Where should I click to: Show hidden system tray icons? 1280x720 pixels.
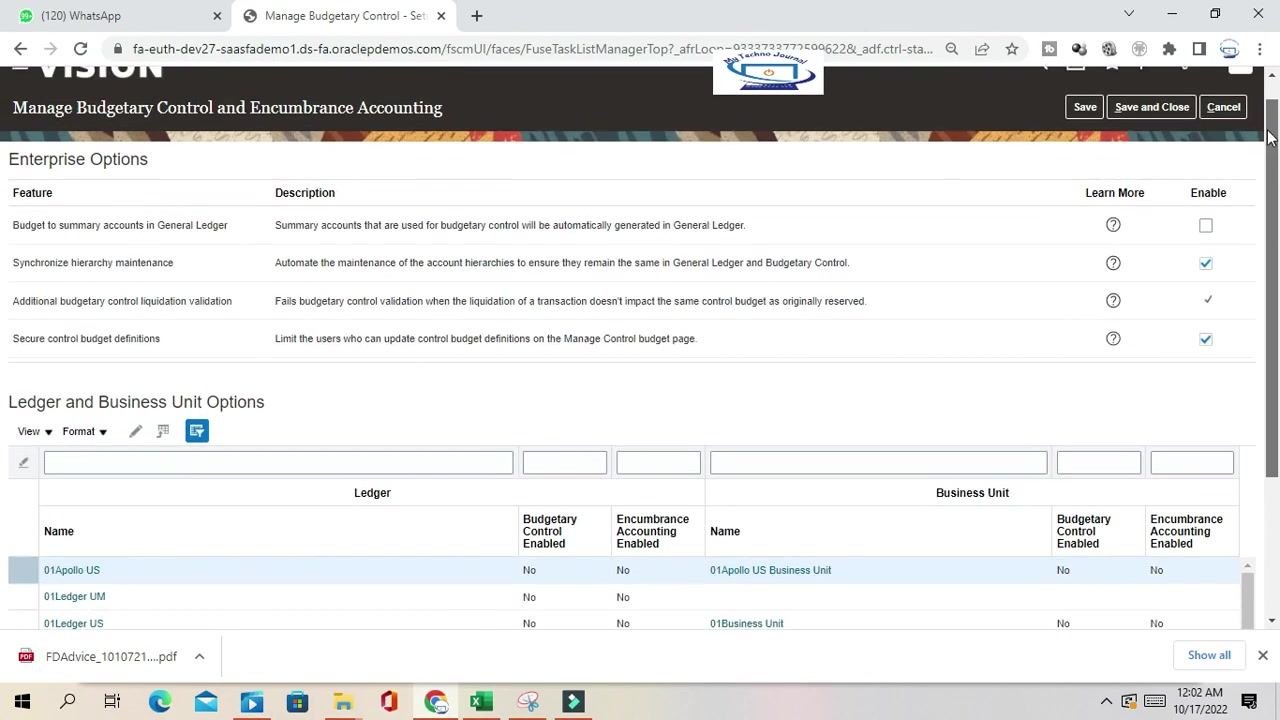[1106, 701]
